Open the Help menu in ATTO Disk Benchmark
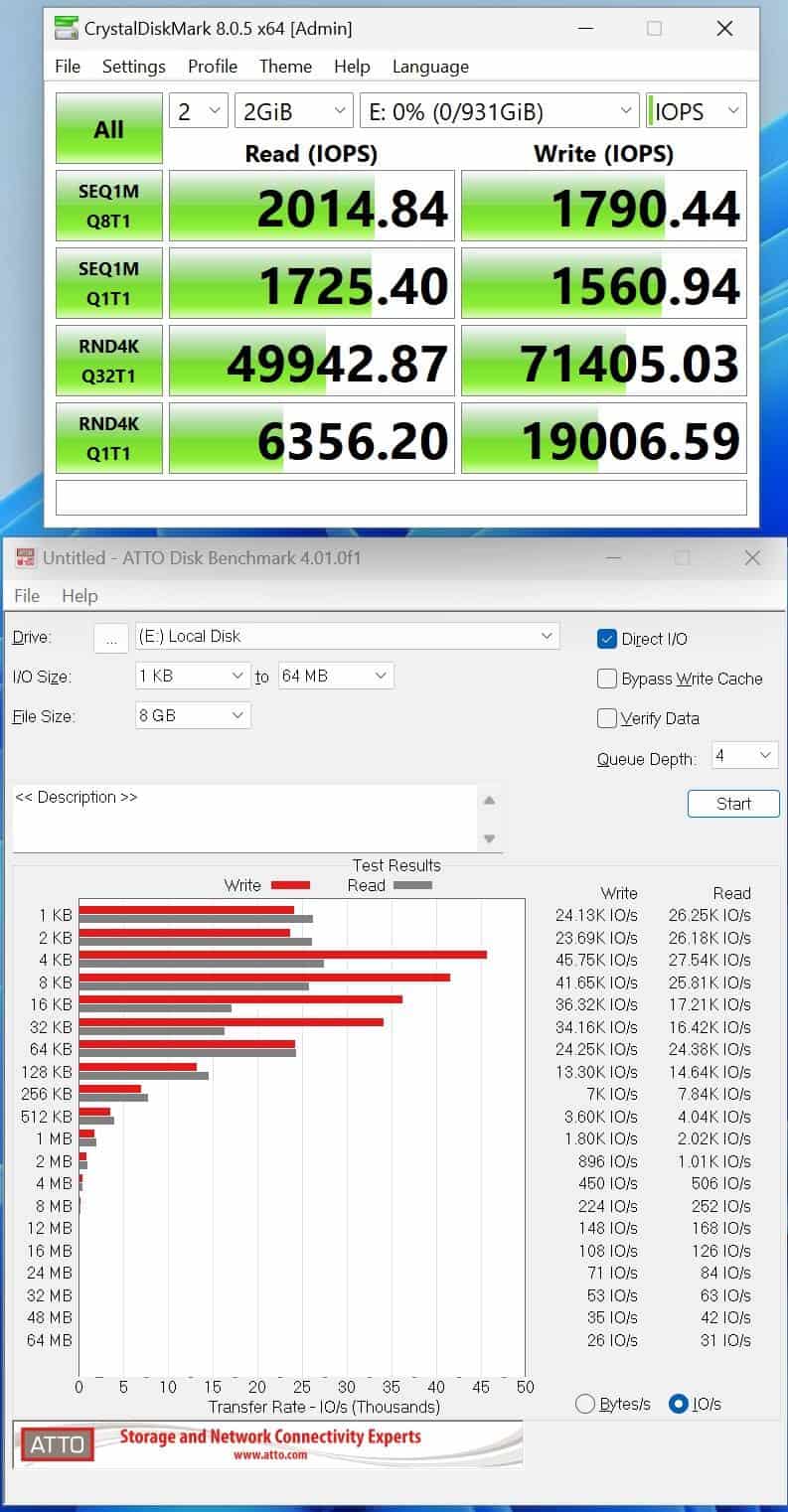 coord(79,596)
